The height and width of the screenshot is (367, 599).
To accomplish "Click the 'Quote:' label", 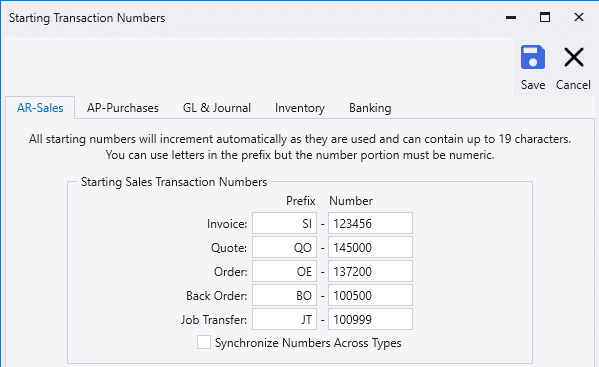I will point(229,248).
